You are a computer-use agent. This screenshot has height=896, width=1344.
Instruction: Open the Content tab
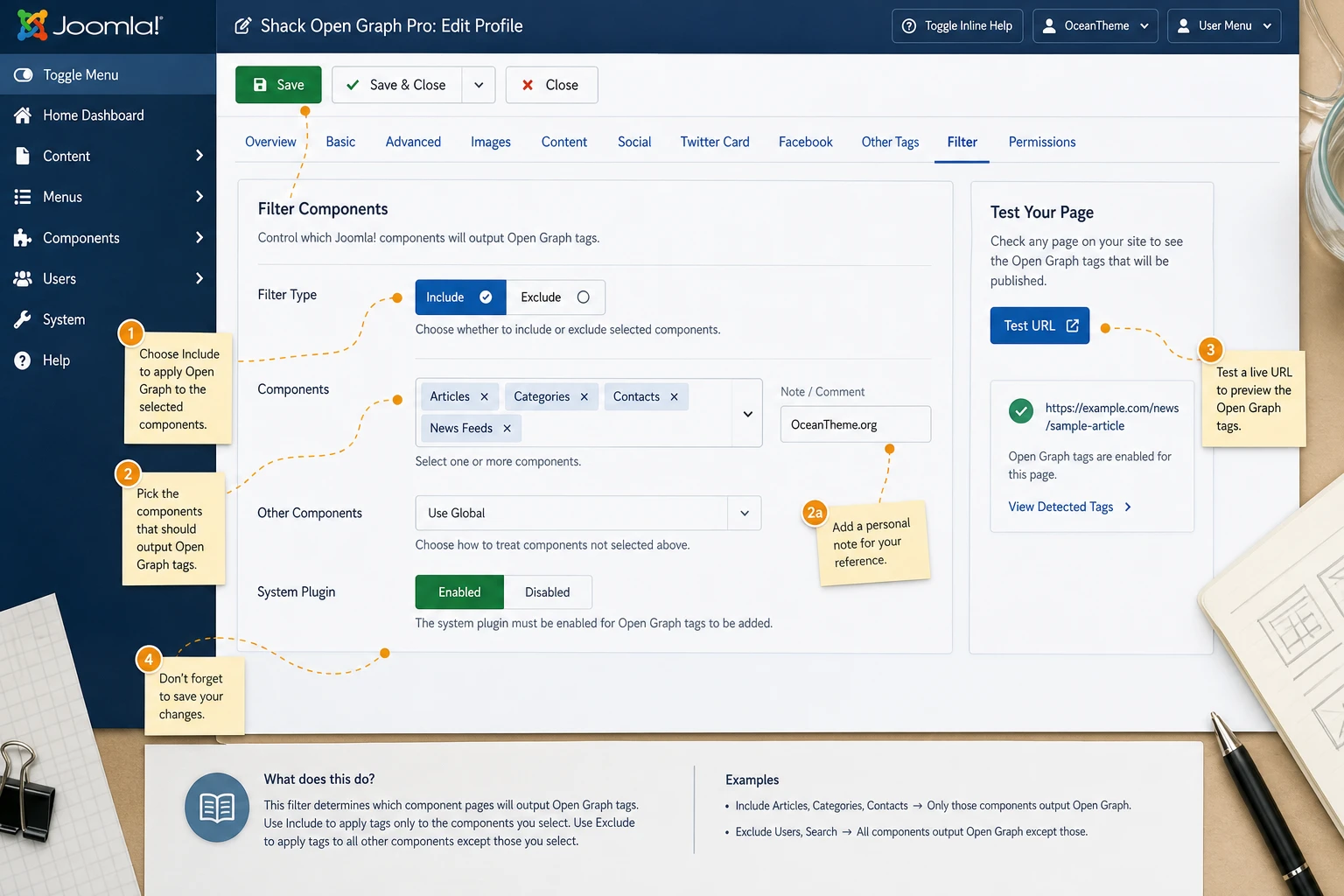coord(564,142)
